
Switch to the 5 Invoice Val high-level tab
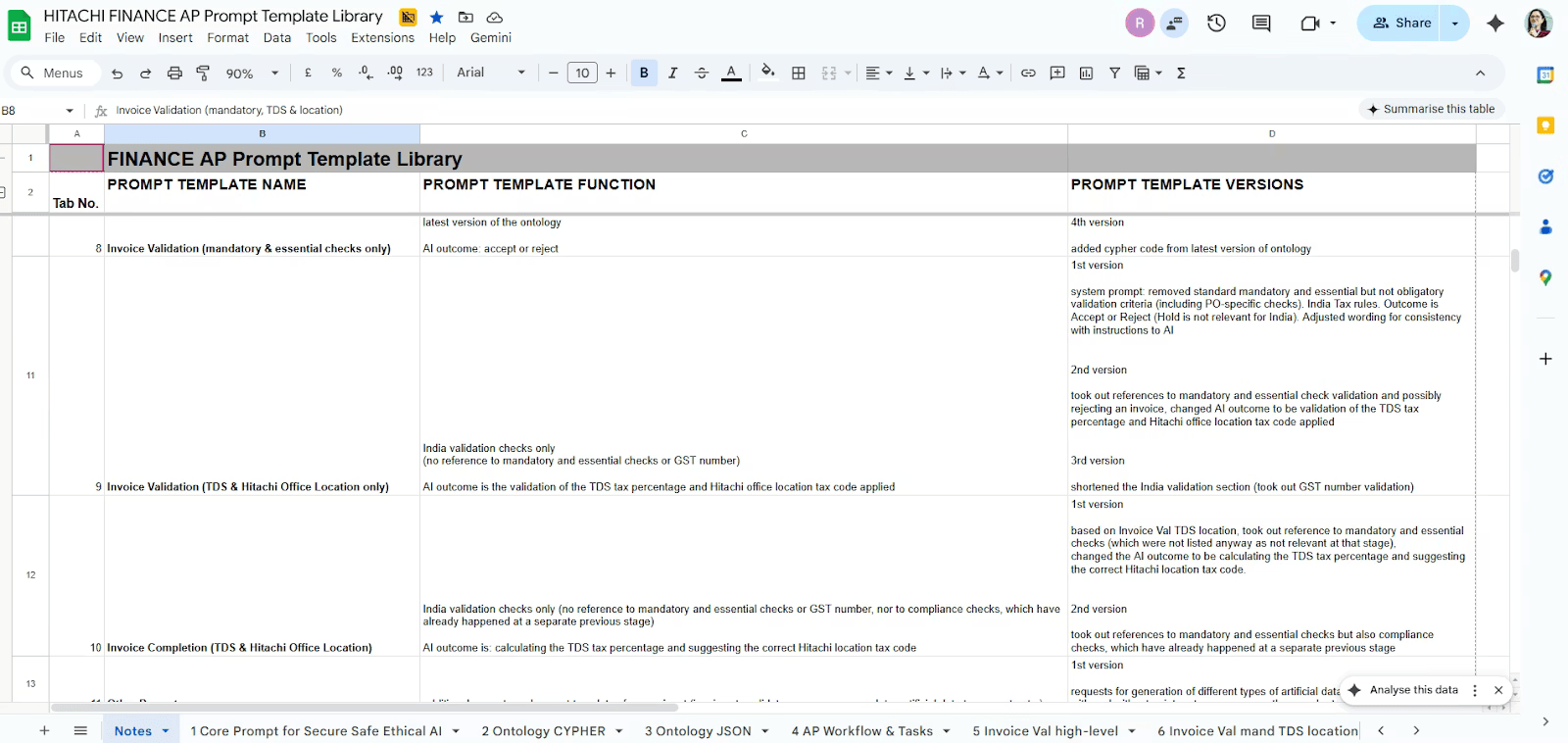pos(1053,730)
